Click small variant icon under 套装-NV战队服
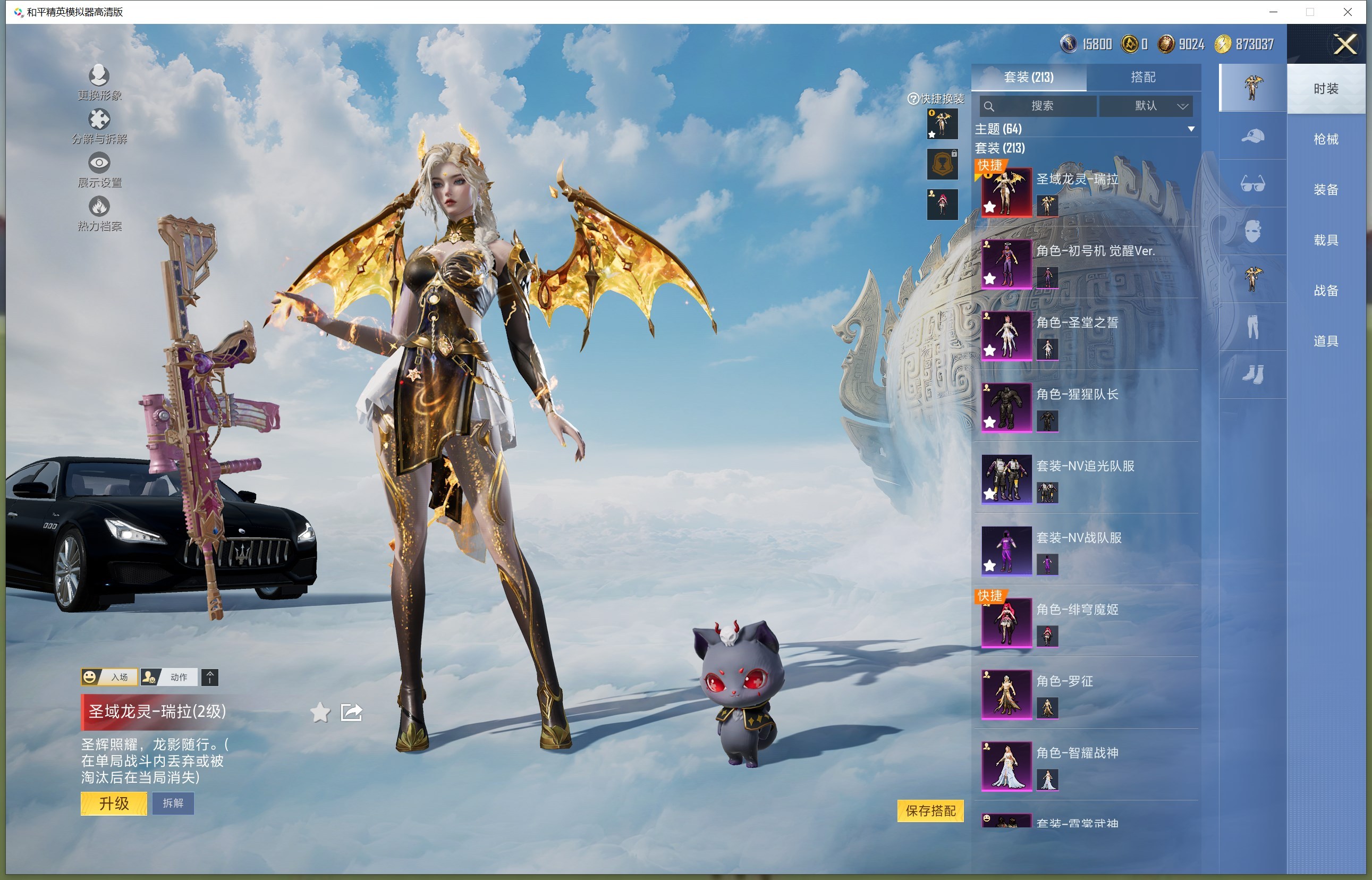The image size is (1372, 880). 1047,564
